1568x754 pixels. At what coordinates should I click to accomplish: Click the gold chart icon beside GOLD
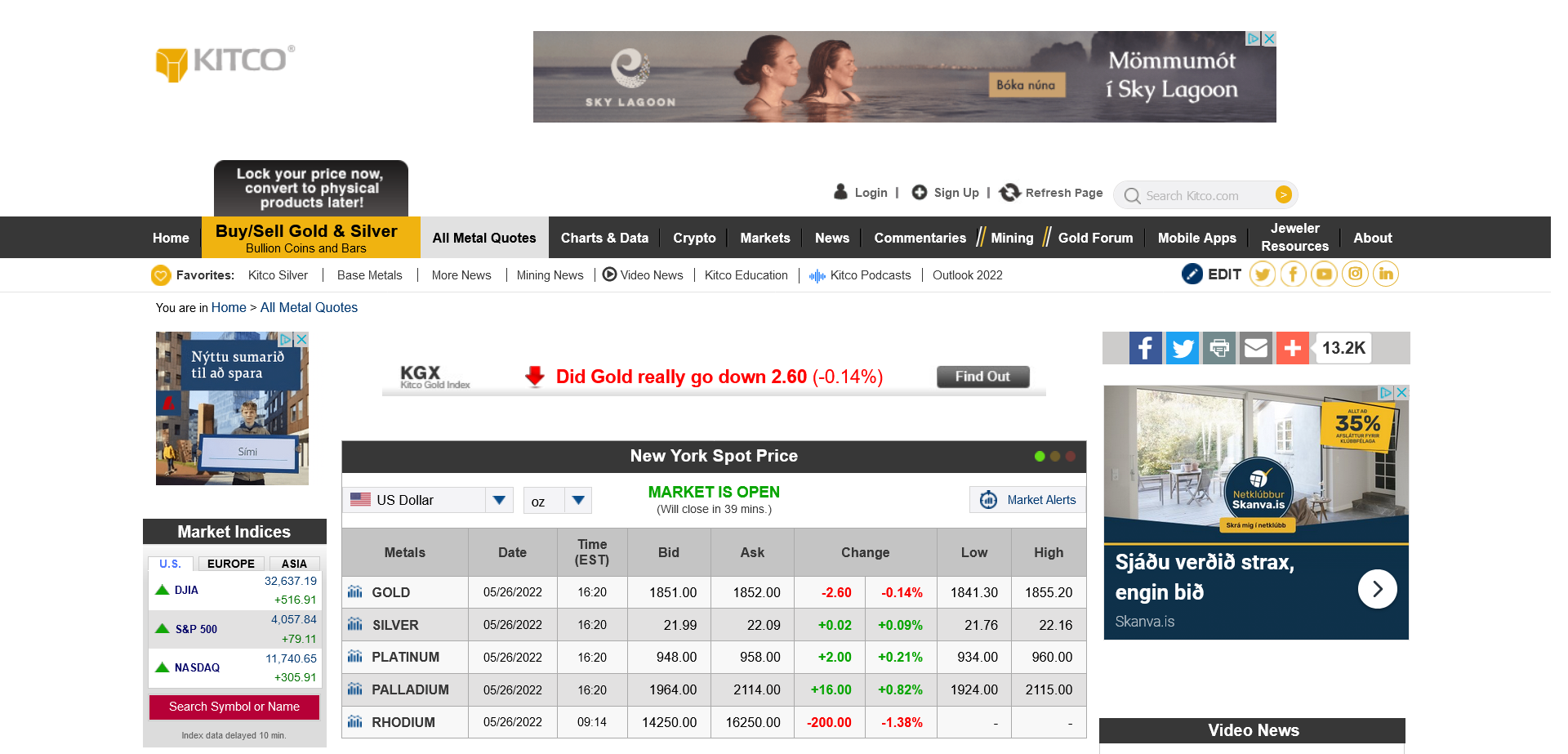(355, 592)
